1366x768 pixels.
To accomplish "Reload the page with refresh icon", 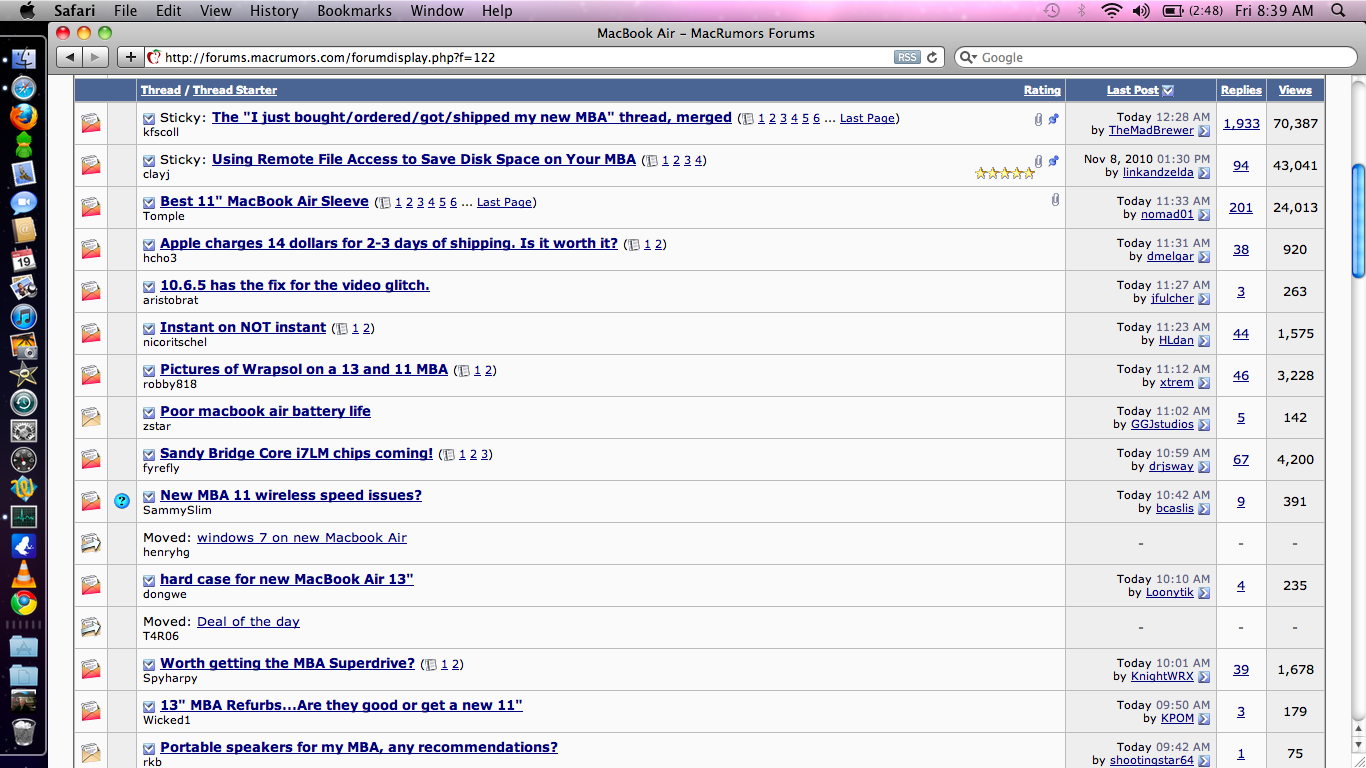I will pos(932,57).
